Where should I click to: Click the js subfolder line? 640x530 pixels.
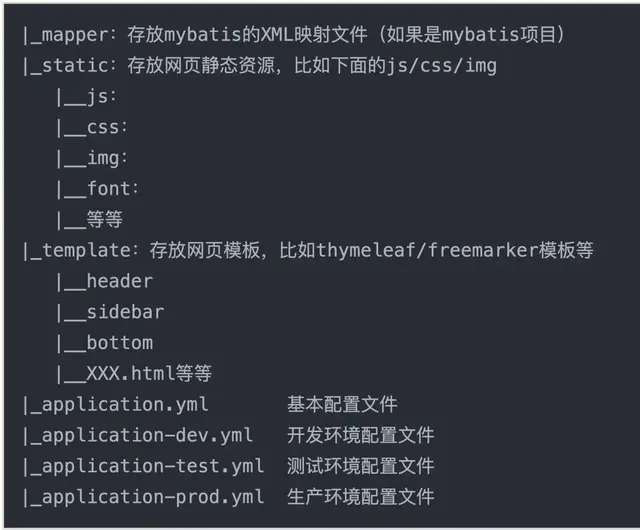point(86,97)
